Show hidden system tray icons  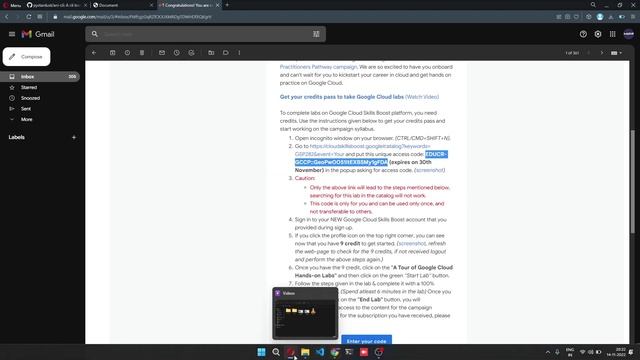pos(548,352)
